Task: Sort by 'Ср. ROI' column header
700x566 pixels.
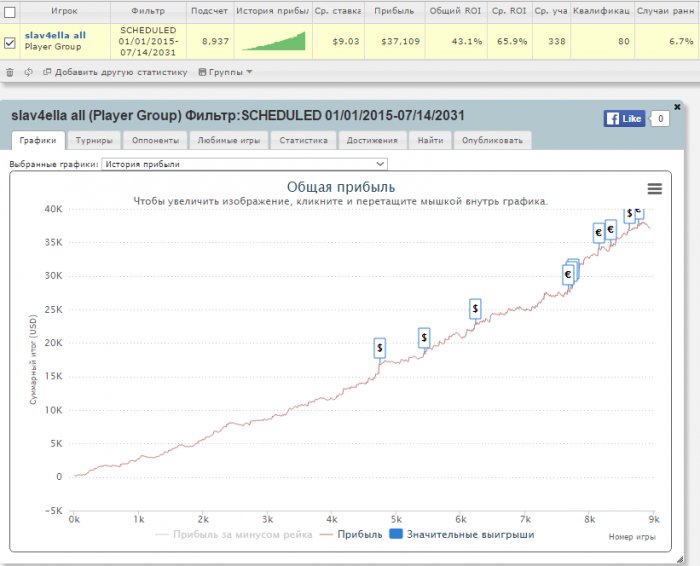Action: point(509,12)
